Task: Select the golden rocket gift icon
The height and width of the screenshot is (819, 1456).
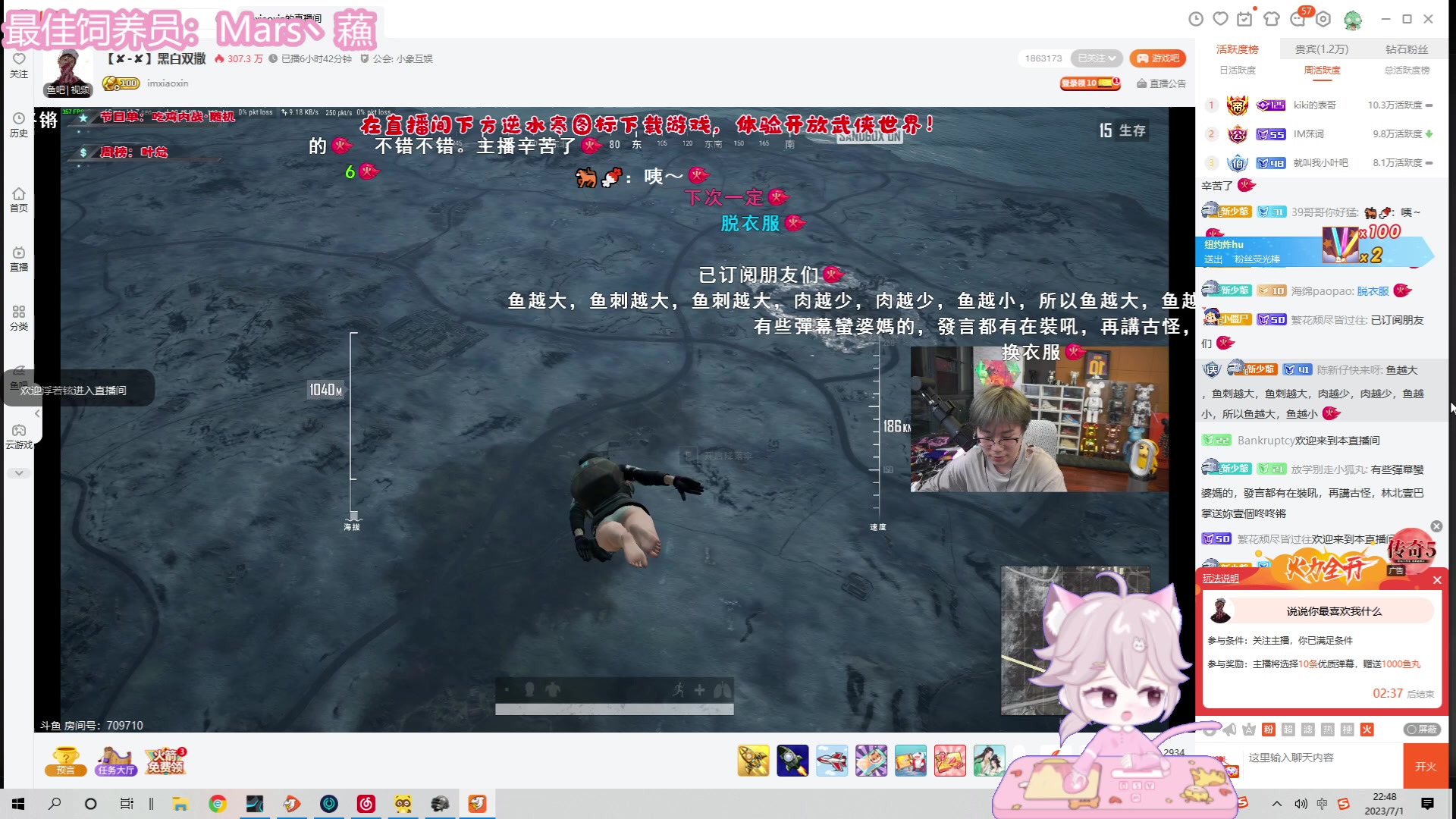Action: tap(752, 761)
